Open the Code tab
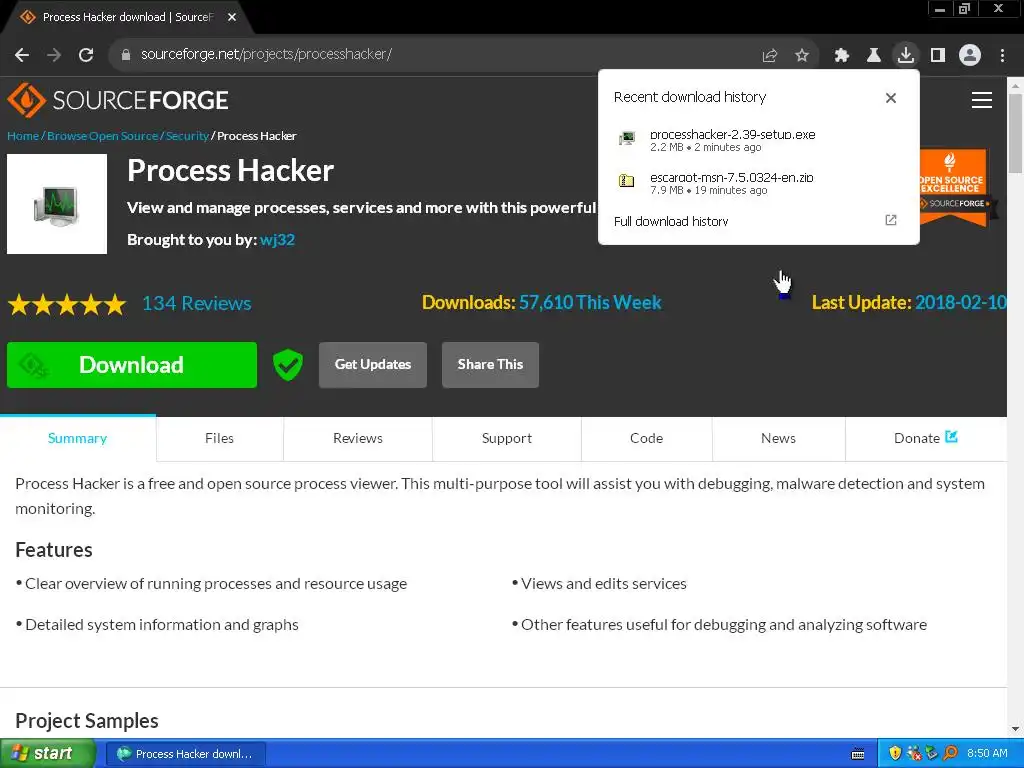 (x=647, y=438)
